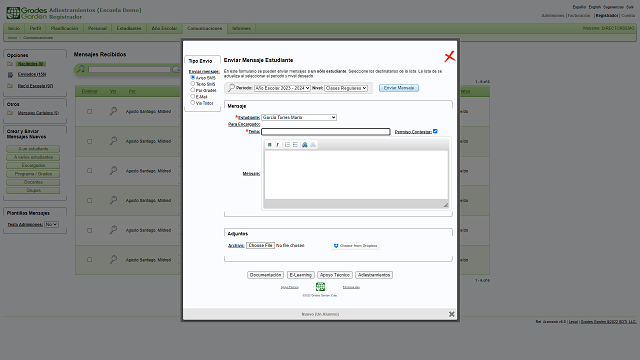Click the Recid Escuela folder icon
Screen dimensions: 640x360
tap(10, 86)
